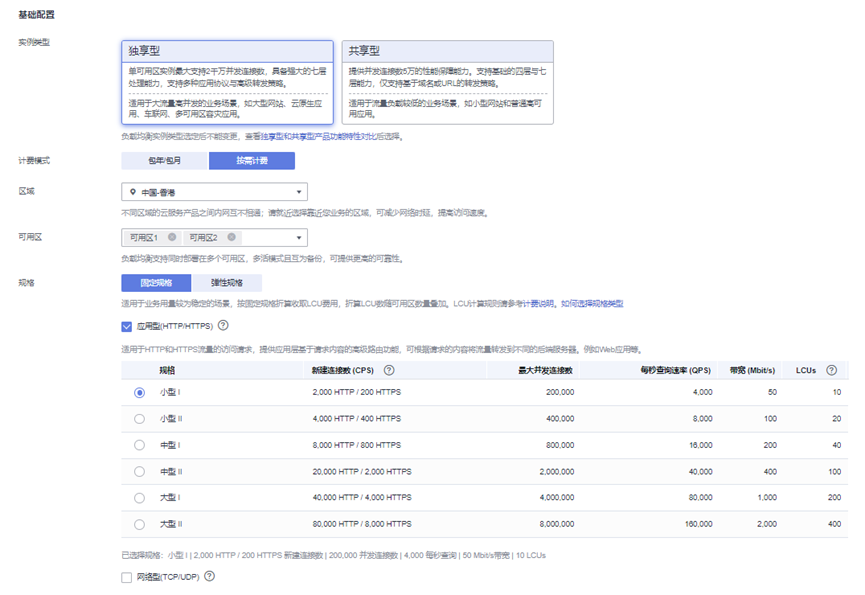Click the 带宽 (Mbit/s) column header

pyautogui.click(x=752, y=370)
